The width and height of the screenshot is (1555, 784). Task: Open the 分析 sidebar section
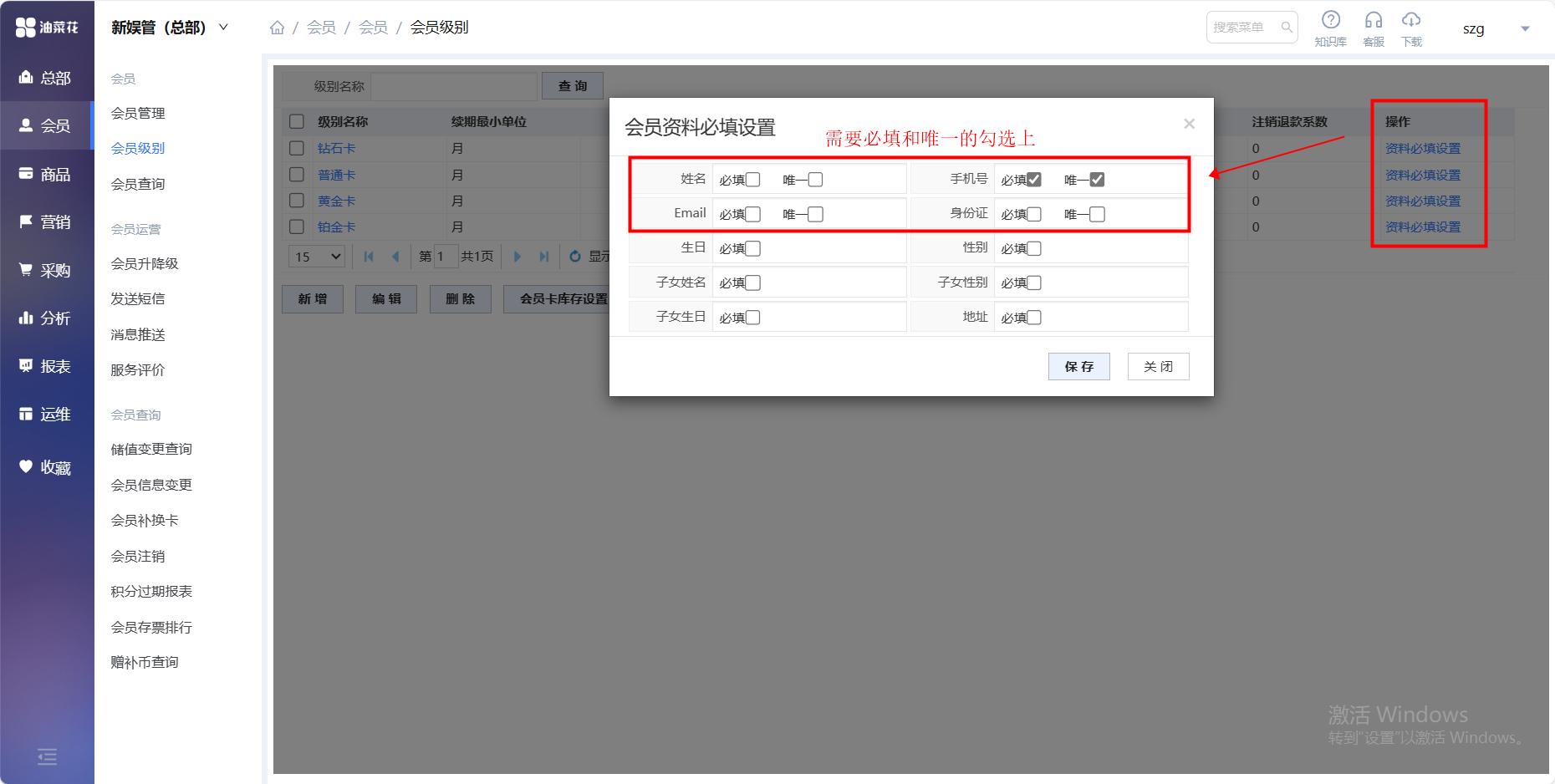(x=47, y=318)
